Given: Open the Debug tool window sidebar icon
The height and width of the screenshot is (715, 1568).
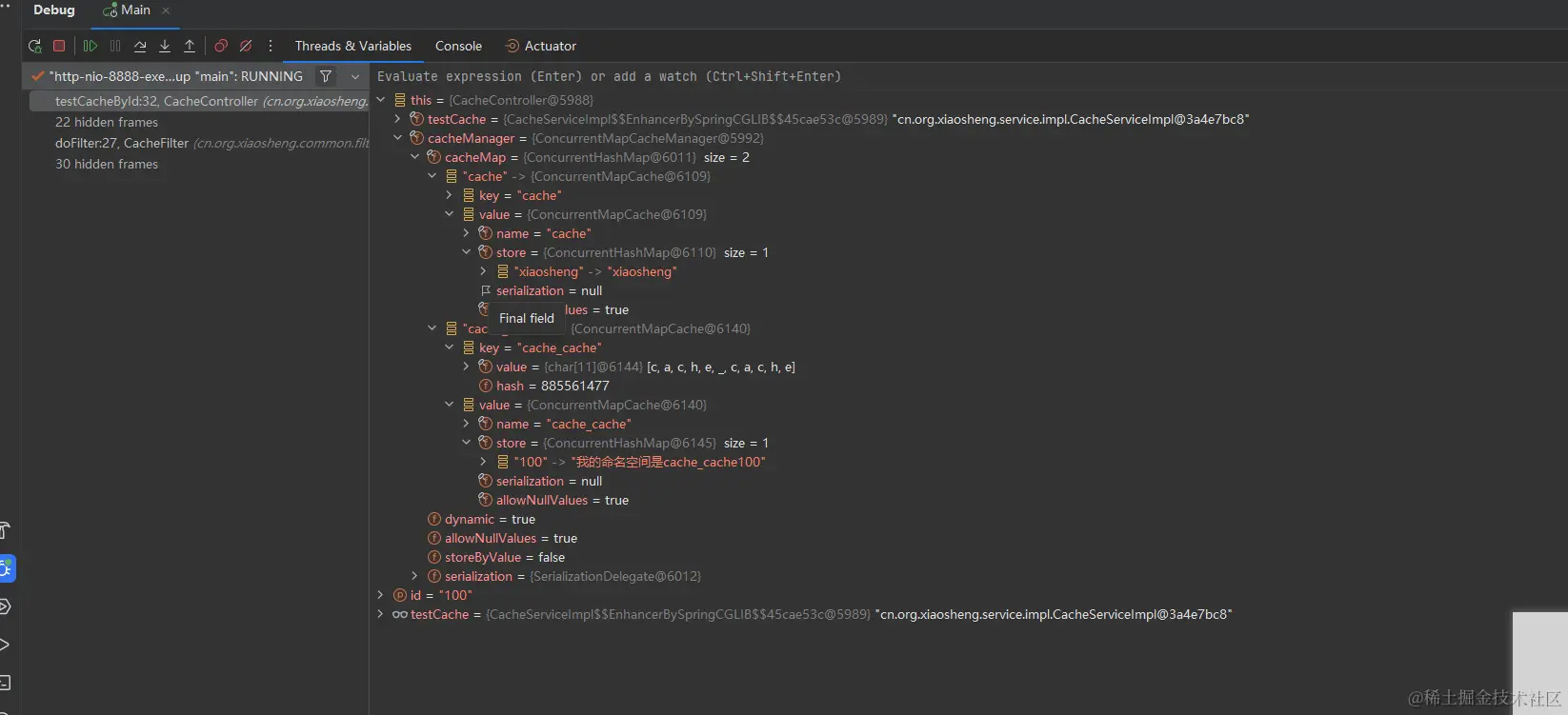Looking at the screenshot, I should coord(7,568).
